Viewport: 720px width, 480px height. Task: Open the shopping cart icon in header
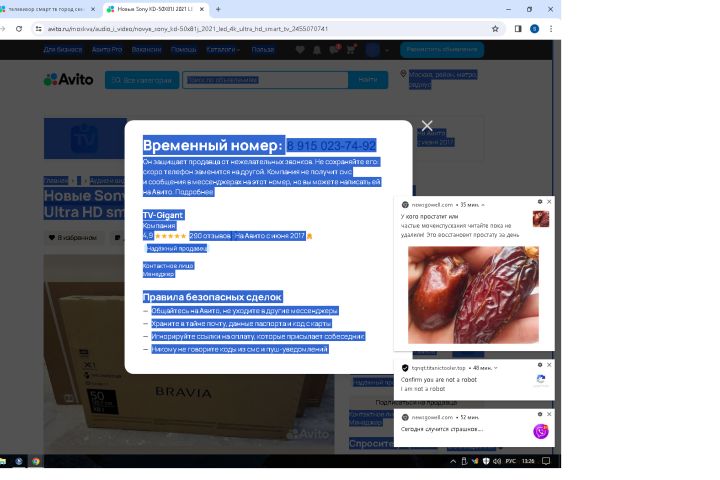(x=351, y=49)
